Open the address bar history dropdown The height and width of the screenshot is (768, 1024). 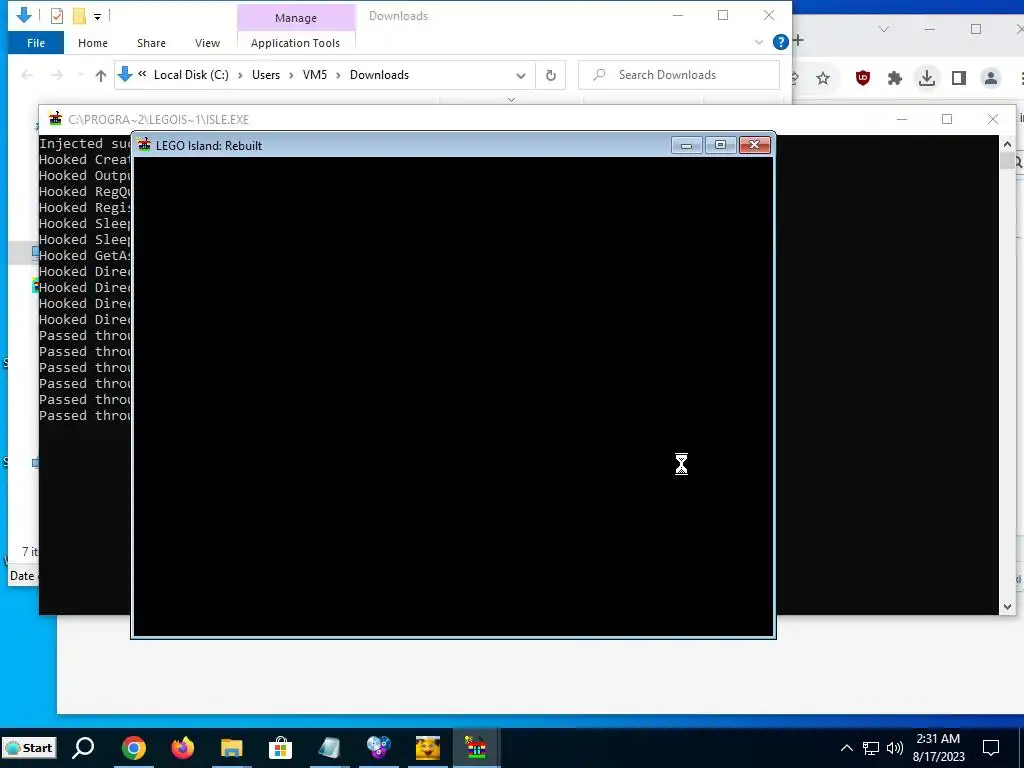pos(520,75)
